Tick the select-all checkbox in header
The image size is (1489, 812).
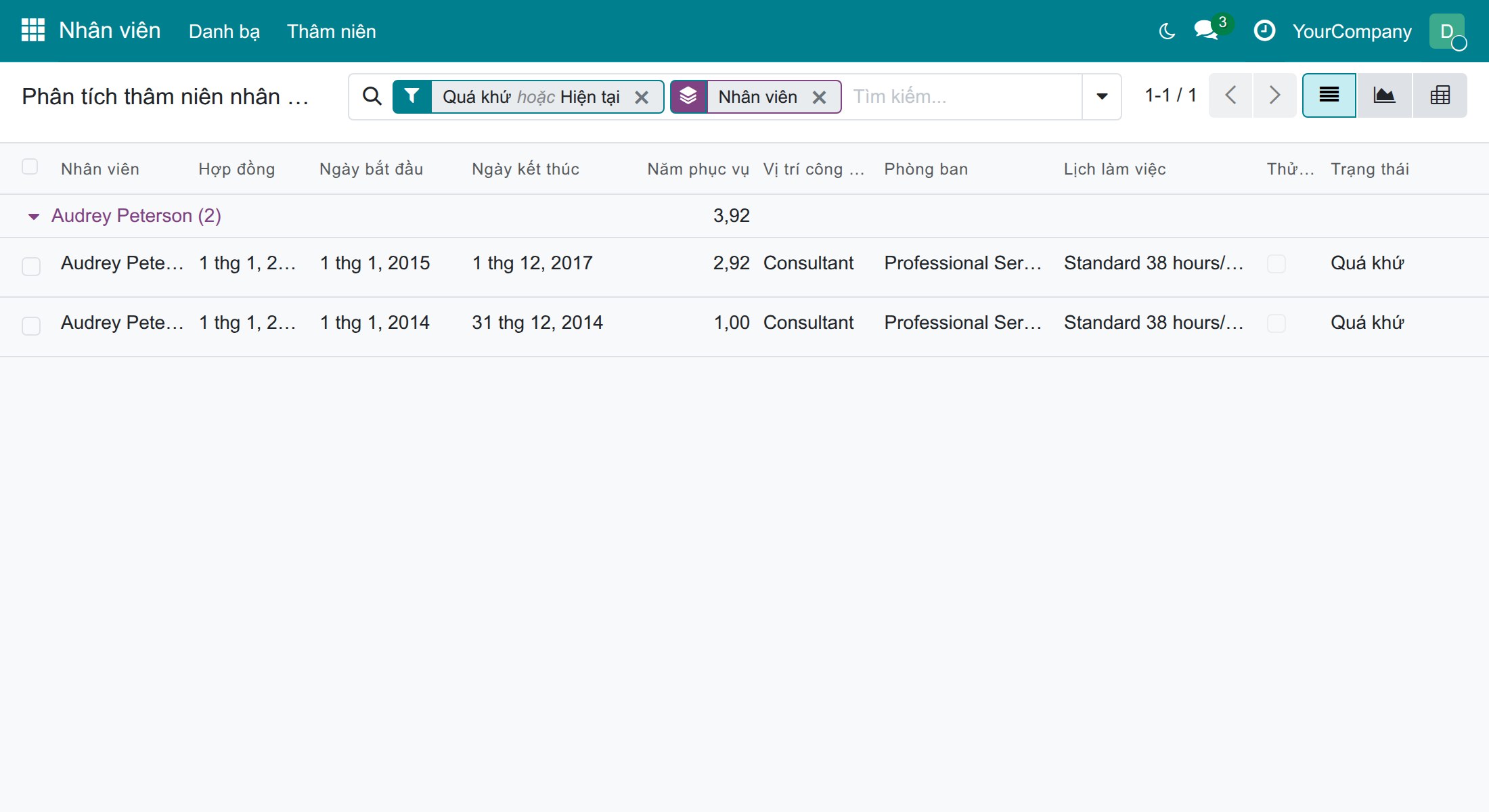pos(30,166)
